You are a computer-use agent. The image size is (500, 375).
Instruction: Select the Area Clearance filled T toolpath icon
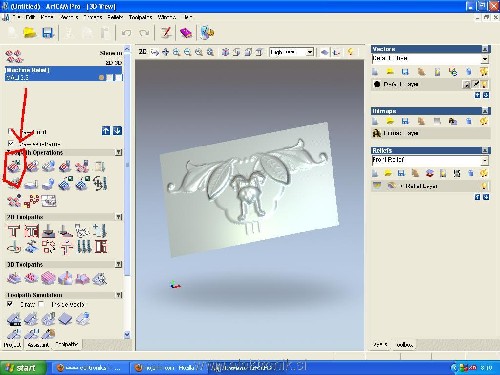click(32, 231)
